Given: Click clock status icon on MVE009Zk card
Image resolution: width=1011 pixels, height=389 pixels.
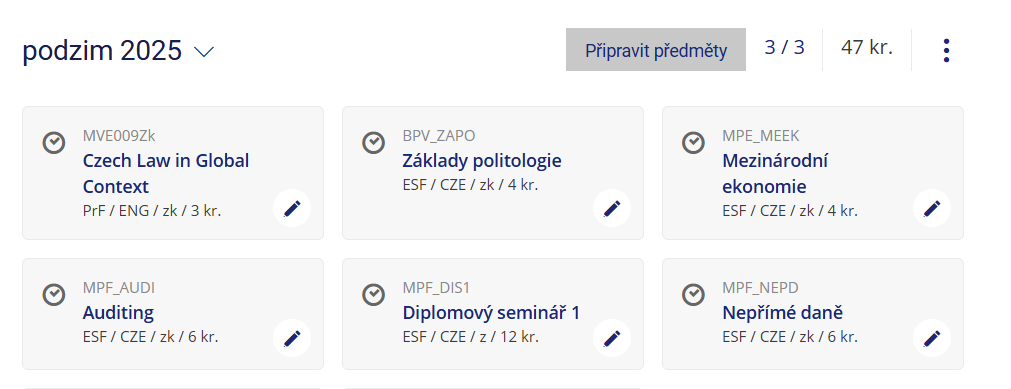Looking at the screenshot, I should [54, 143].
